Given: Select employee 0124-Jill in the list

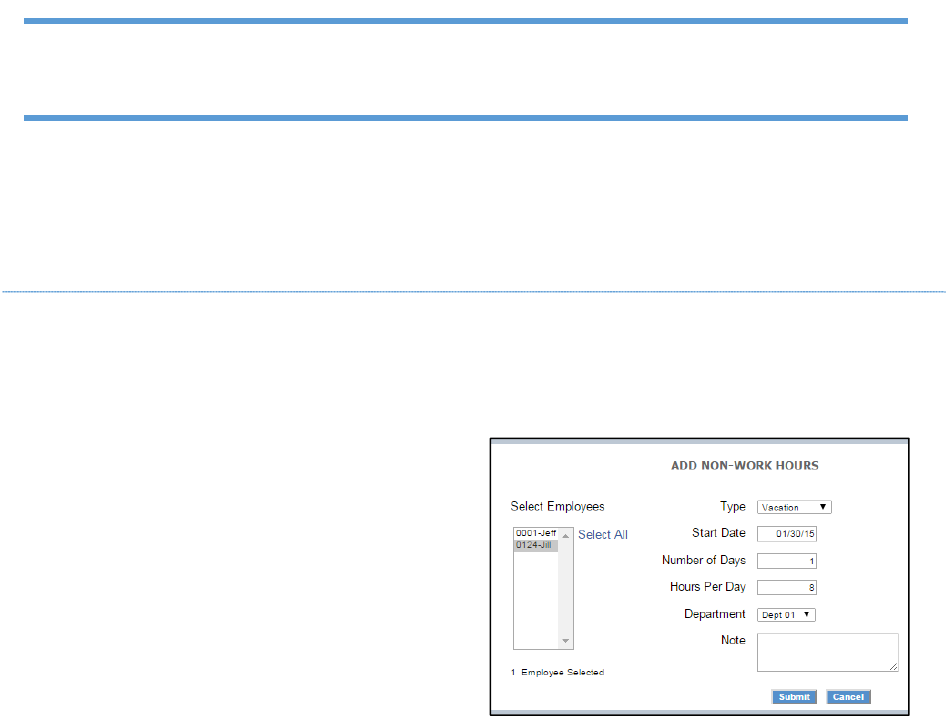Looking at the screenshot, I should pyautogui.click(x=536, y=545).
